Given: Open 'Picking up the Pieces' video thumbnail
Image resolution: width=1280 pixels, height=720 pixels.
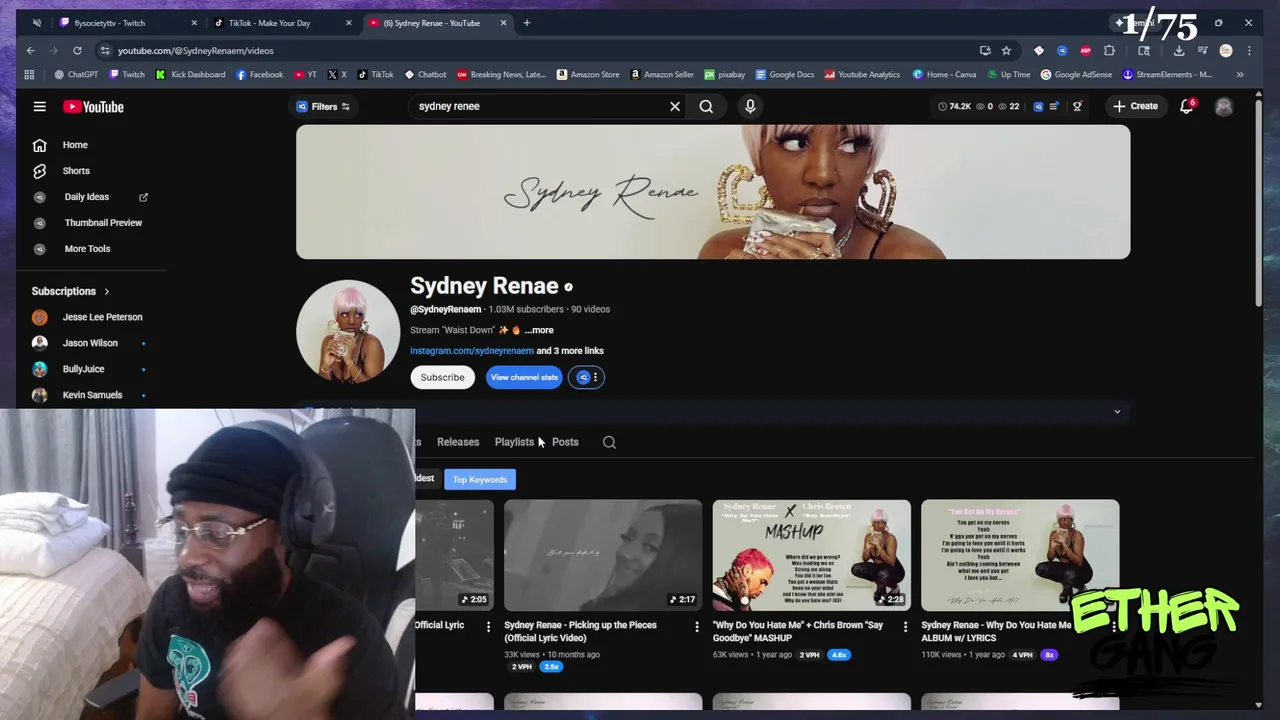Looking at the screenshot, I should pyautogui.click(x=603, y=555).
